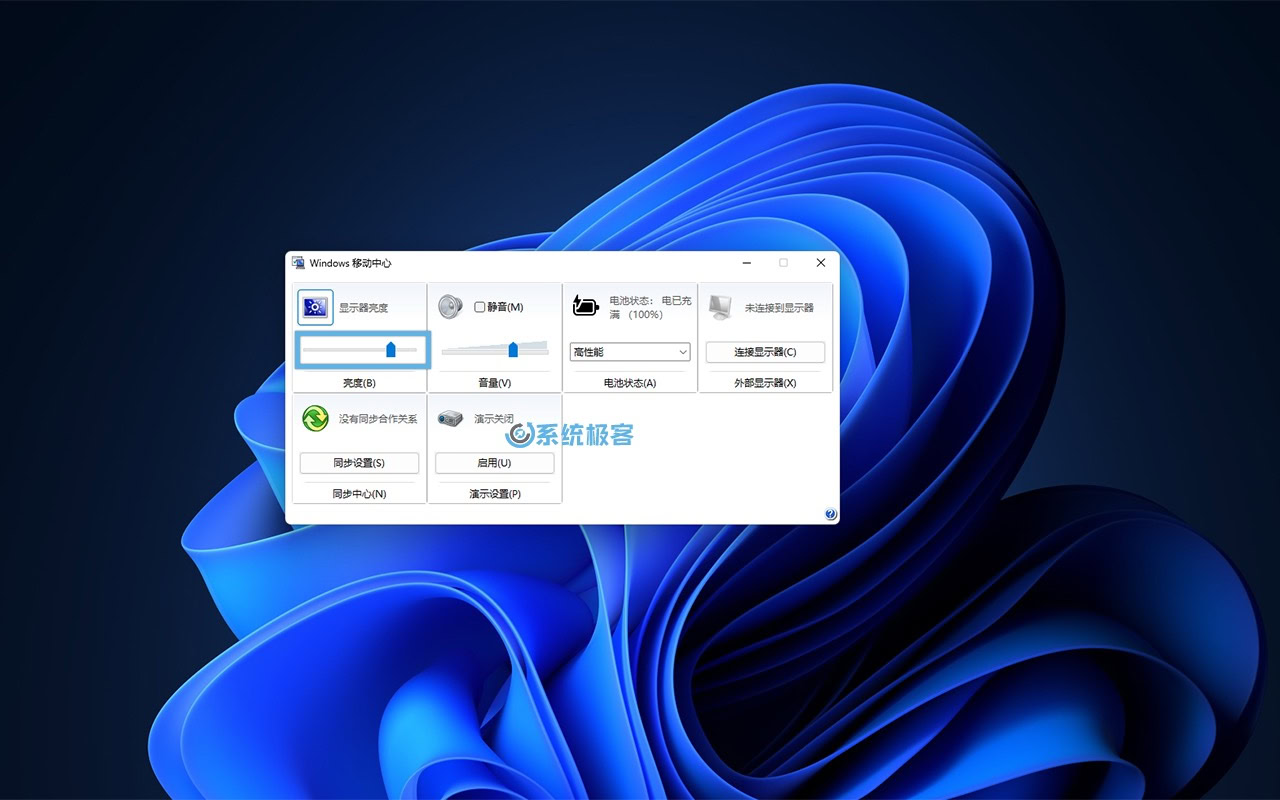This screenshot has height=800, width=1280.
Task: Click the Mobility Center title bar icon
Action: tap(297, 262)
